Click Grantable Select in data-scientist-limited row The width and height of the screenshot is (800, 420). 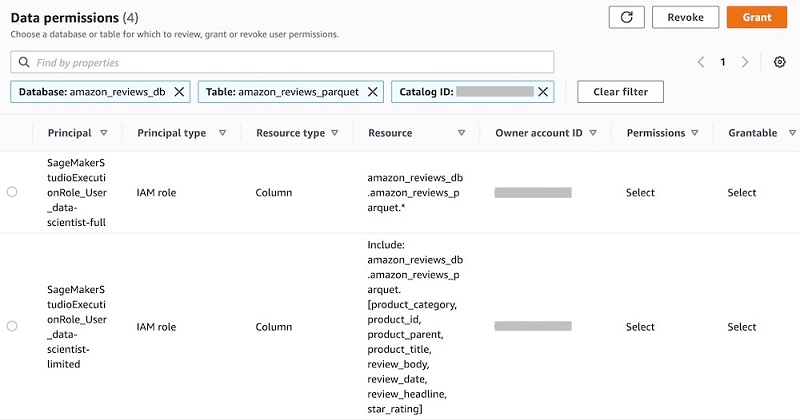742,327
